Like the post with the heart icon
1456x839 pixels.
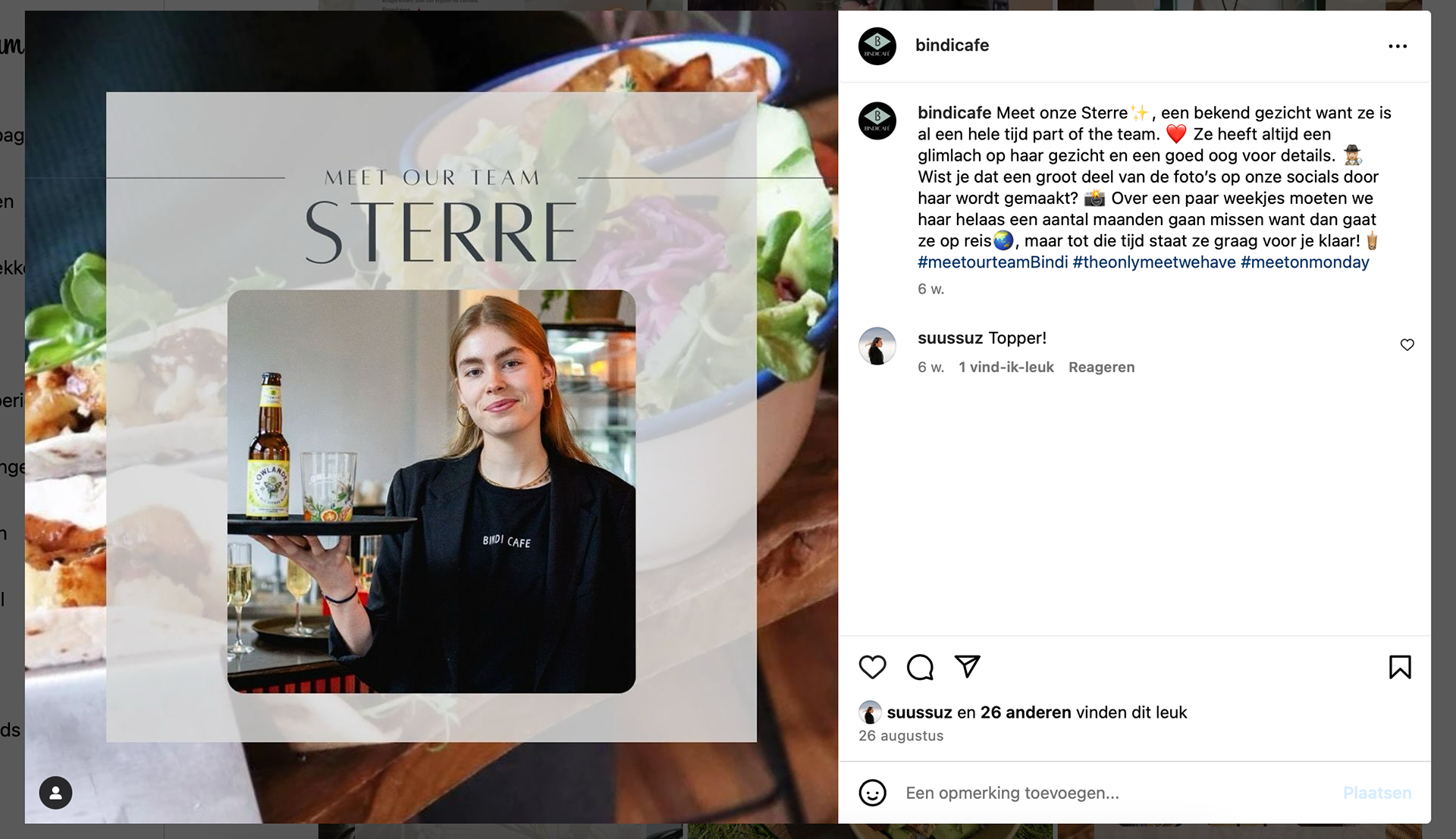872,667
